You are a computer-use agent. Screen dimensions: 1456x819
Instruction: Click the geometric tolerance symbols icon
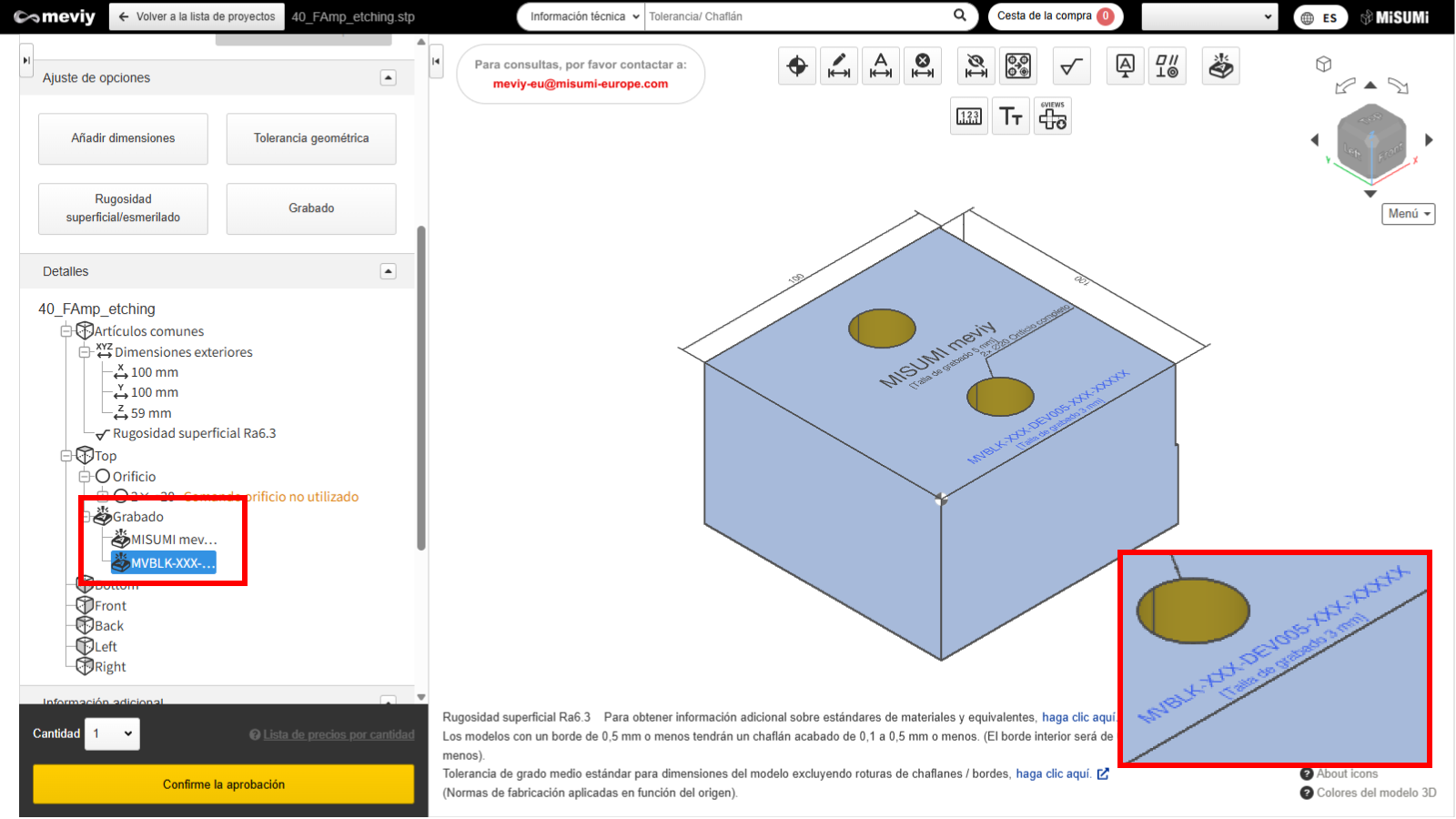coord(1168,66)
